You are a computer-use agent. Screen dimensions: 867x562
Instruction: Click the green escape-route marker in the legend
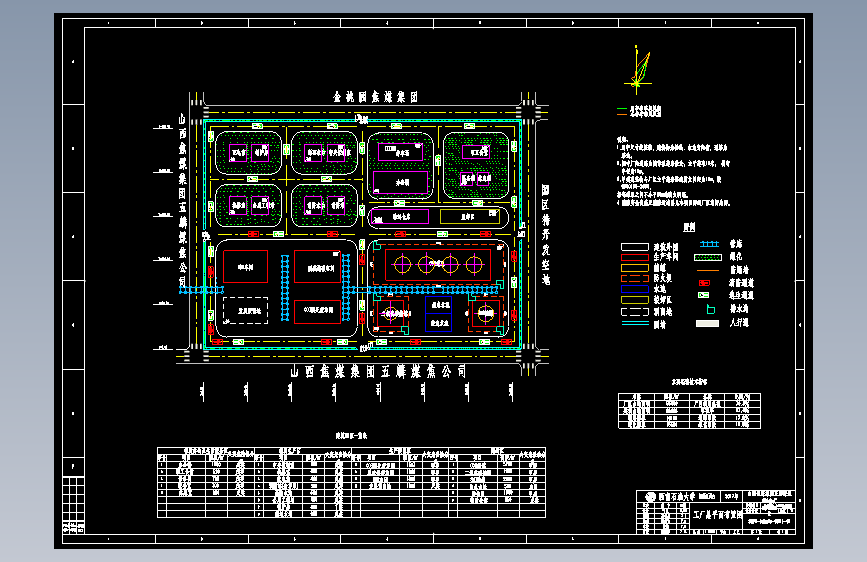704,295
